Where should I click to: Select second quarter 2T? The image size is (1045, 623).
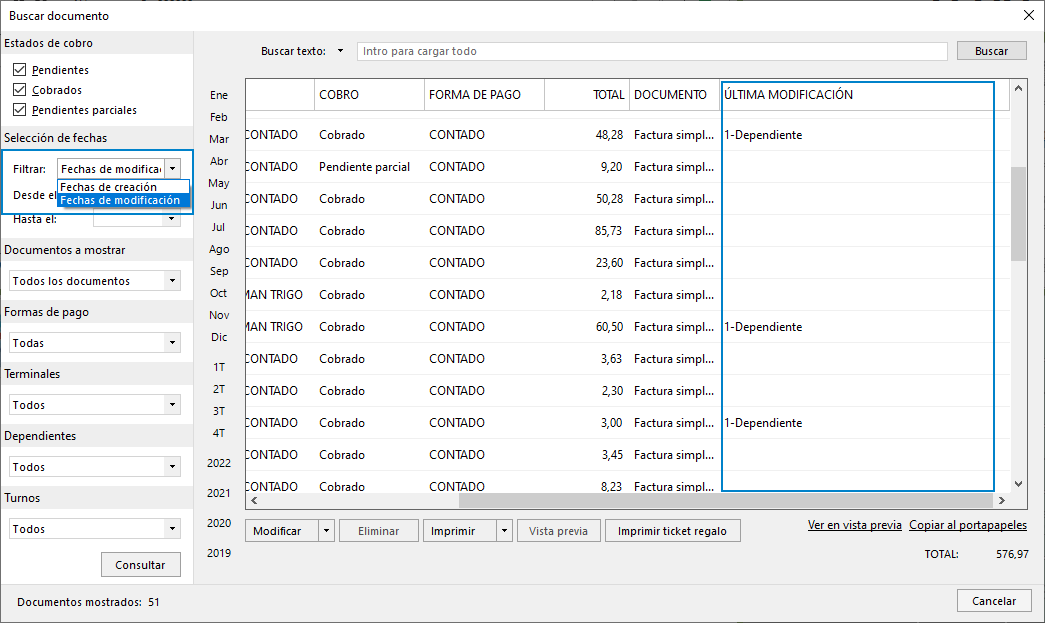click(219, 388)
